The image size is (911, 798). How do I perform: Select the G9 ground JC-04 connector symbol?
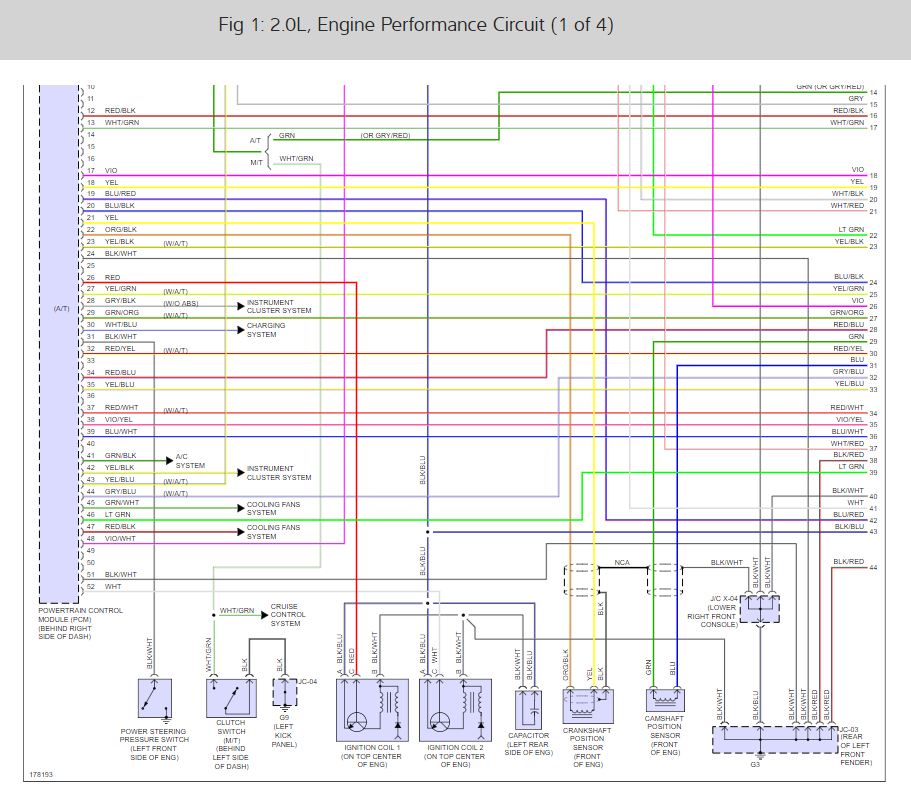(x=285, y=692)
